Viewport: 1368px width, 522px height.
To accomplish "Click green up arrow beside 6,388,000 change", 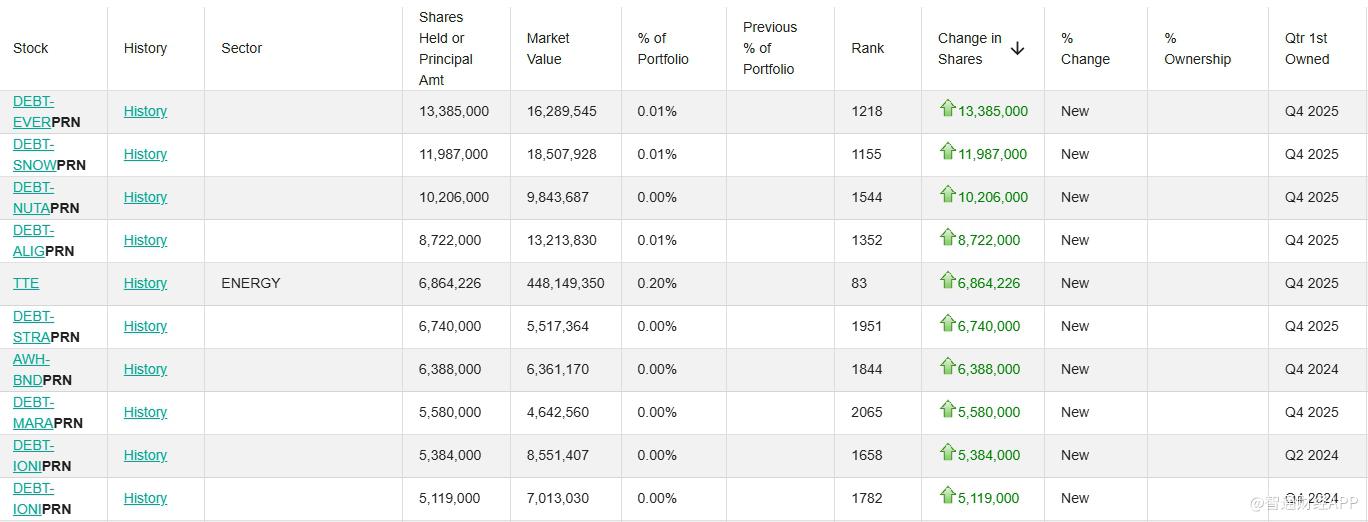I will click(947, 367).
